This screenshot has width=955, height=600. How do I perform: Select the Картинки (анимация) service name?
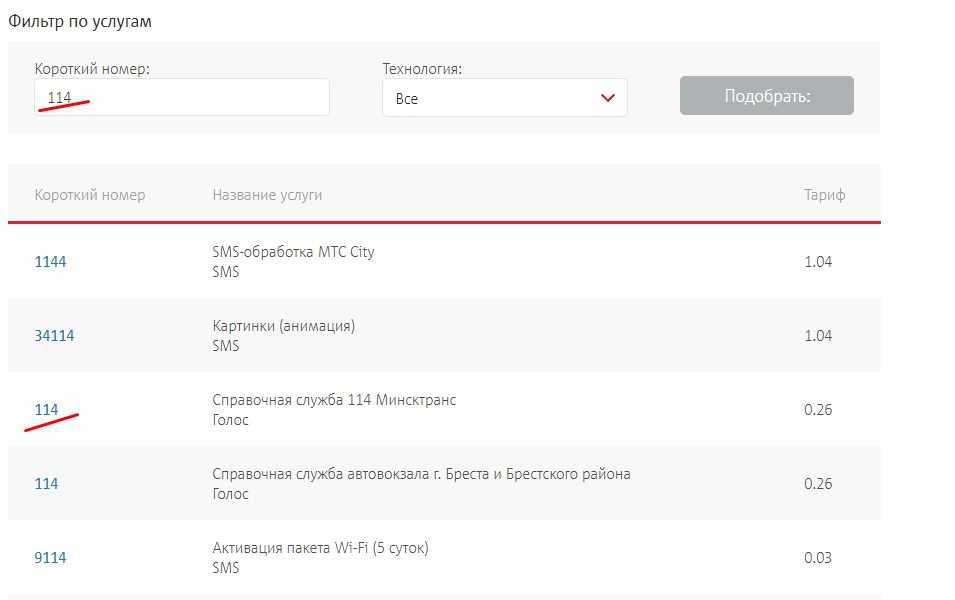(x=284, y=326)
